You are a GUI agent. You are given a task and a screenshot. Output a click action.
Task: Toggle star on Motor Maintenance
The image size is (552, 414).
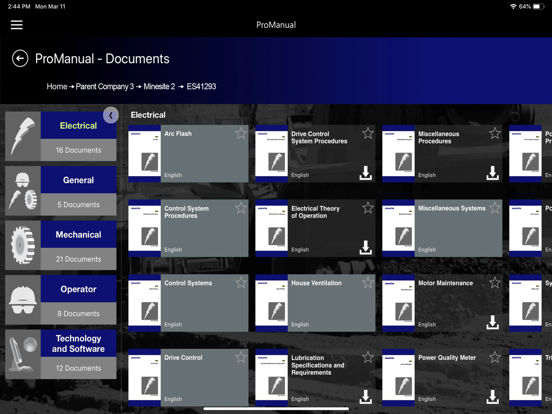coord(495,283)
